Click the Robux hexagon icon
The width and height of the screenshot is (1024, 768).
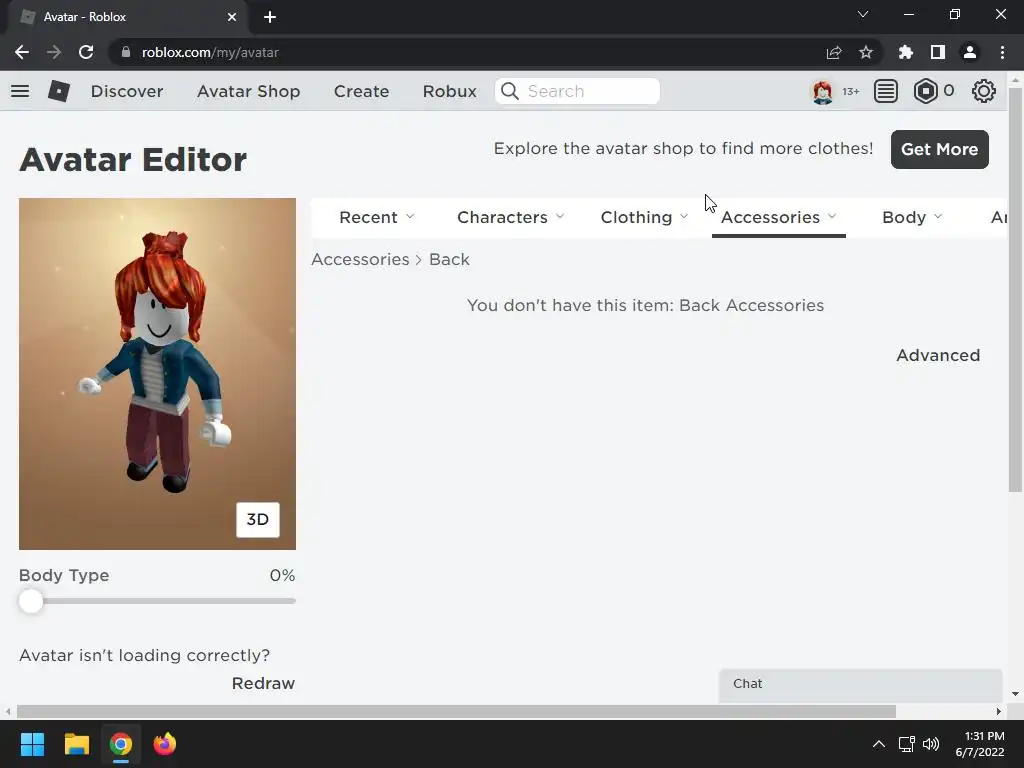pyautogui.click(x=925, y=91)
